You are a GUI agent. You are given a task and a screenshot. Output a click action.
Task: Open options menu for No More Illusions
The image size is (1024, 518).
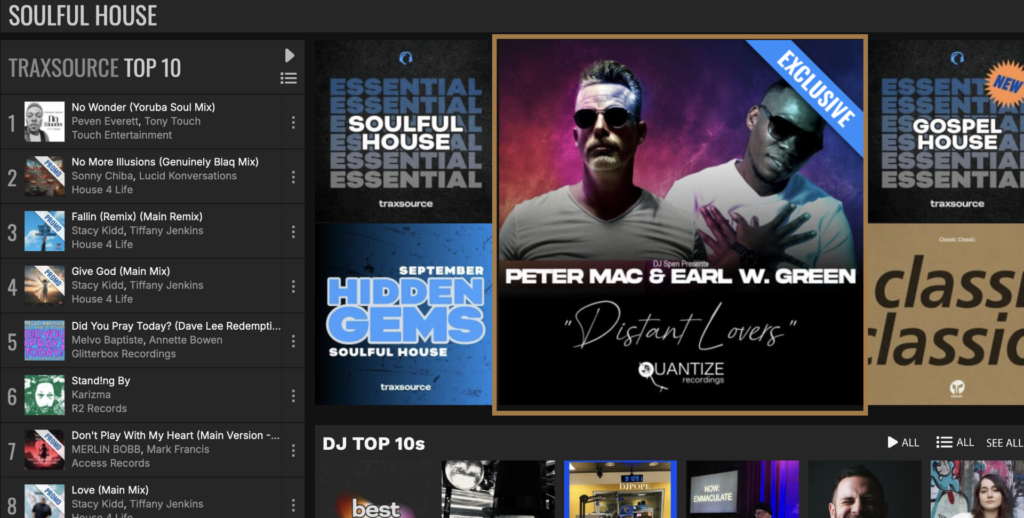(x=293, y=177)
